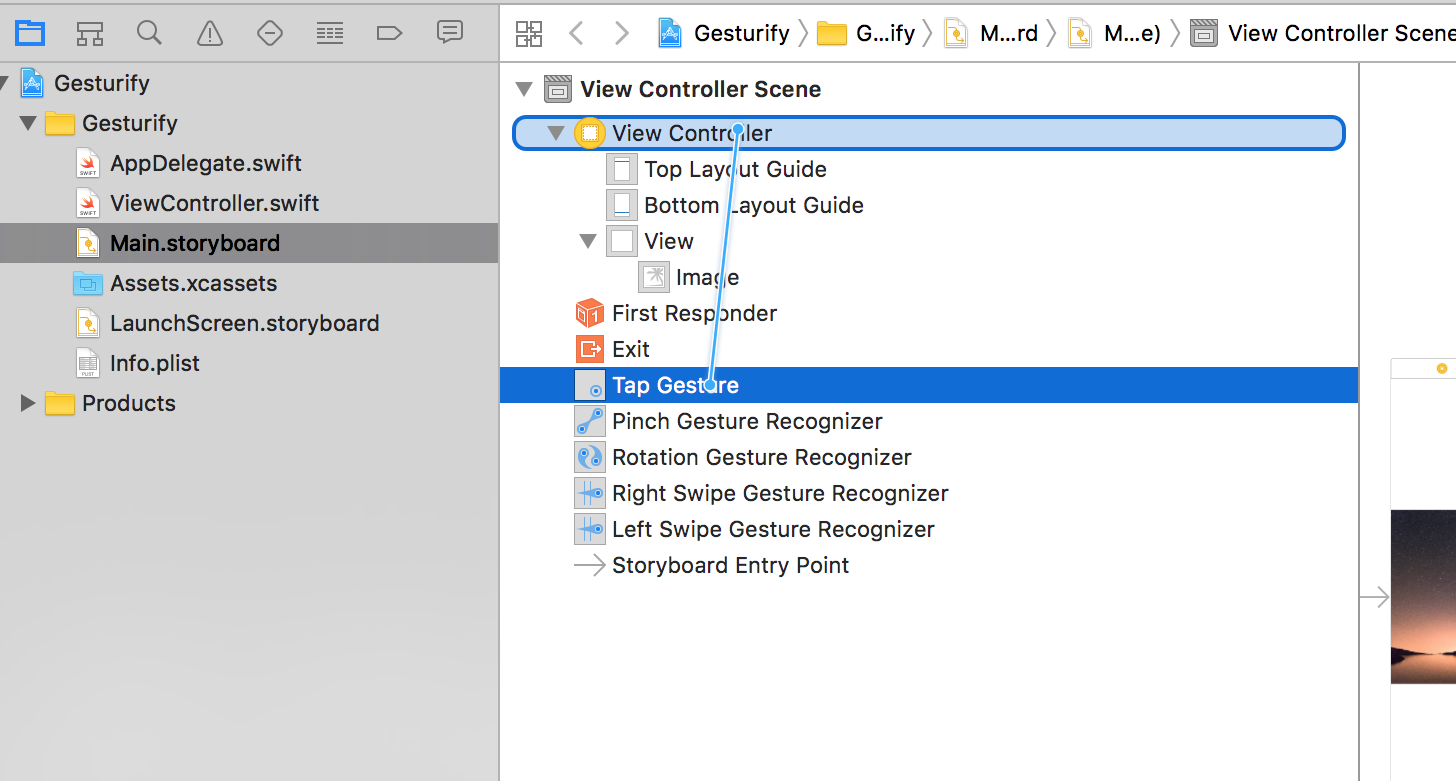Click the storyboard canvas image preview
This screenshot has width=1456, height=781.
(x=1423, y=596)
